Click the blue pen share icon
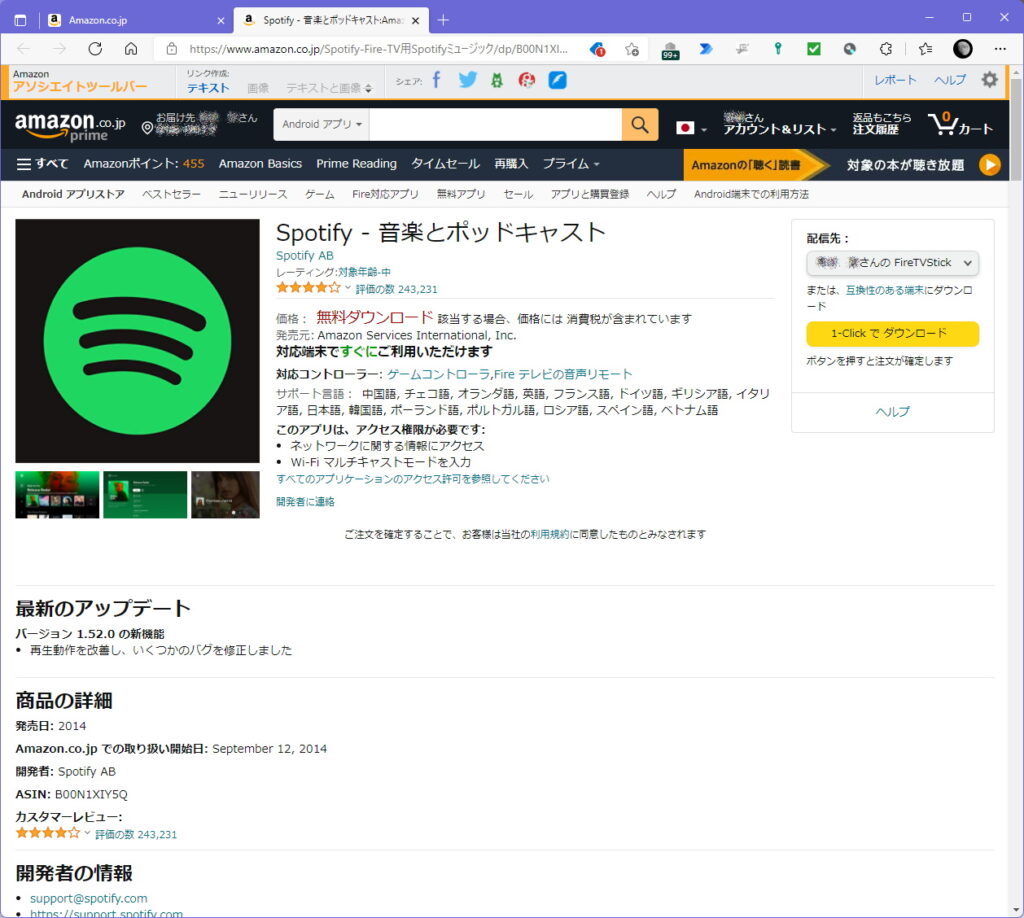The image size is (1024, 918). (x=557, y=80)
